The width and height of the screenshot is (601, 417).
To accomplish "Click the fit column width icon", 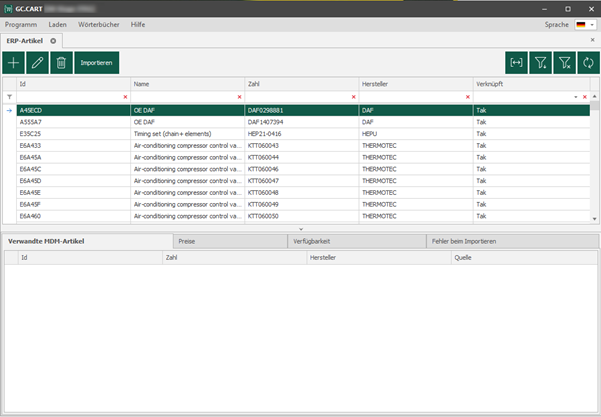I will pyautogui.click(x=516, y=62).
